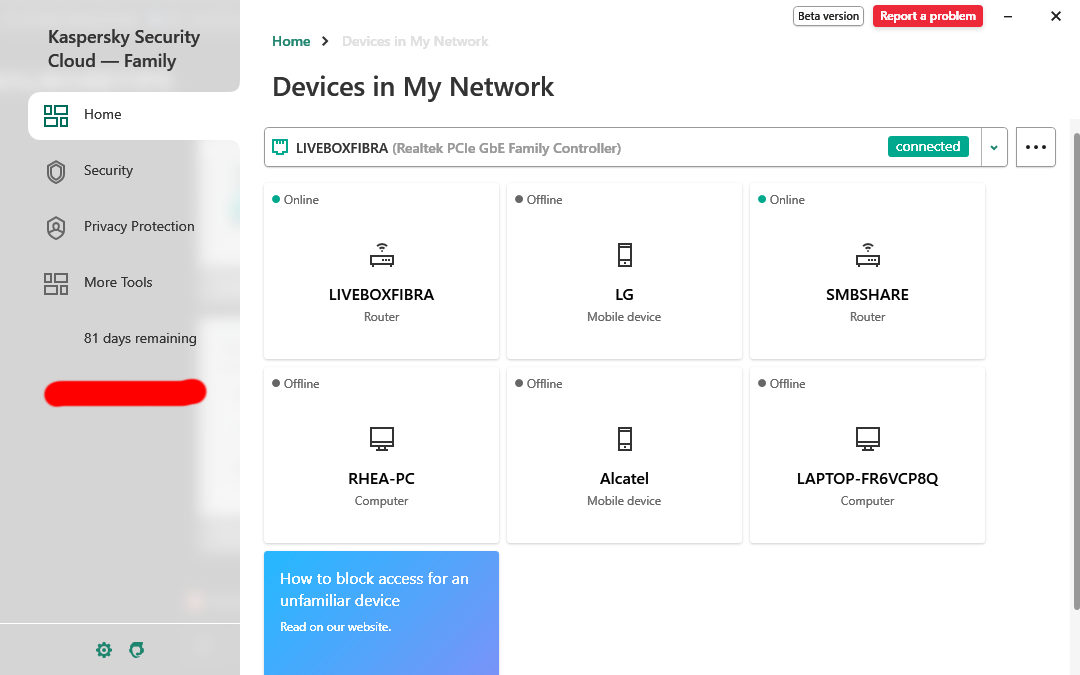This screenshot has height=675, width=1080.
Task: Go to Privacy Protection section
Action: [139, 227]
